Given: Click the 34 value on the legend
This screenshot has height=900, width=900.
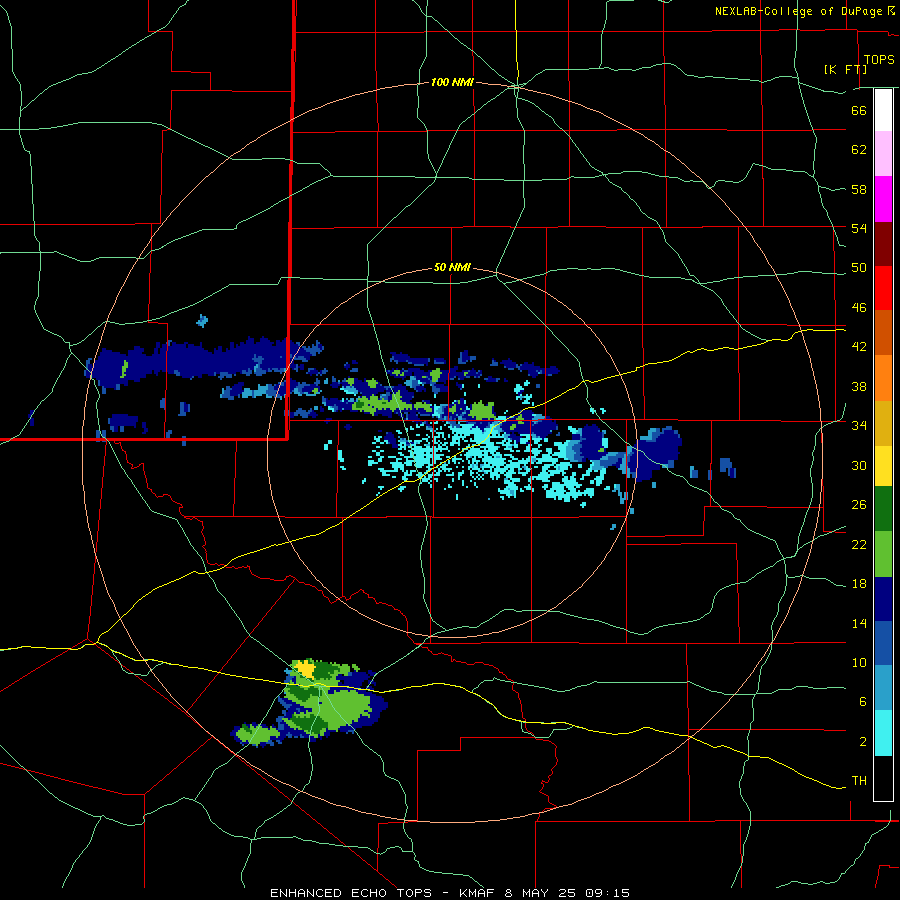Looking at the screenshot, I should tap(859, 426).
